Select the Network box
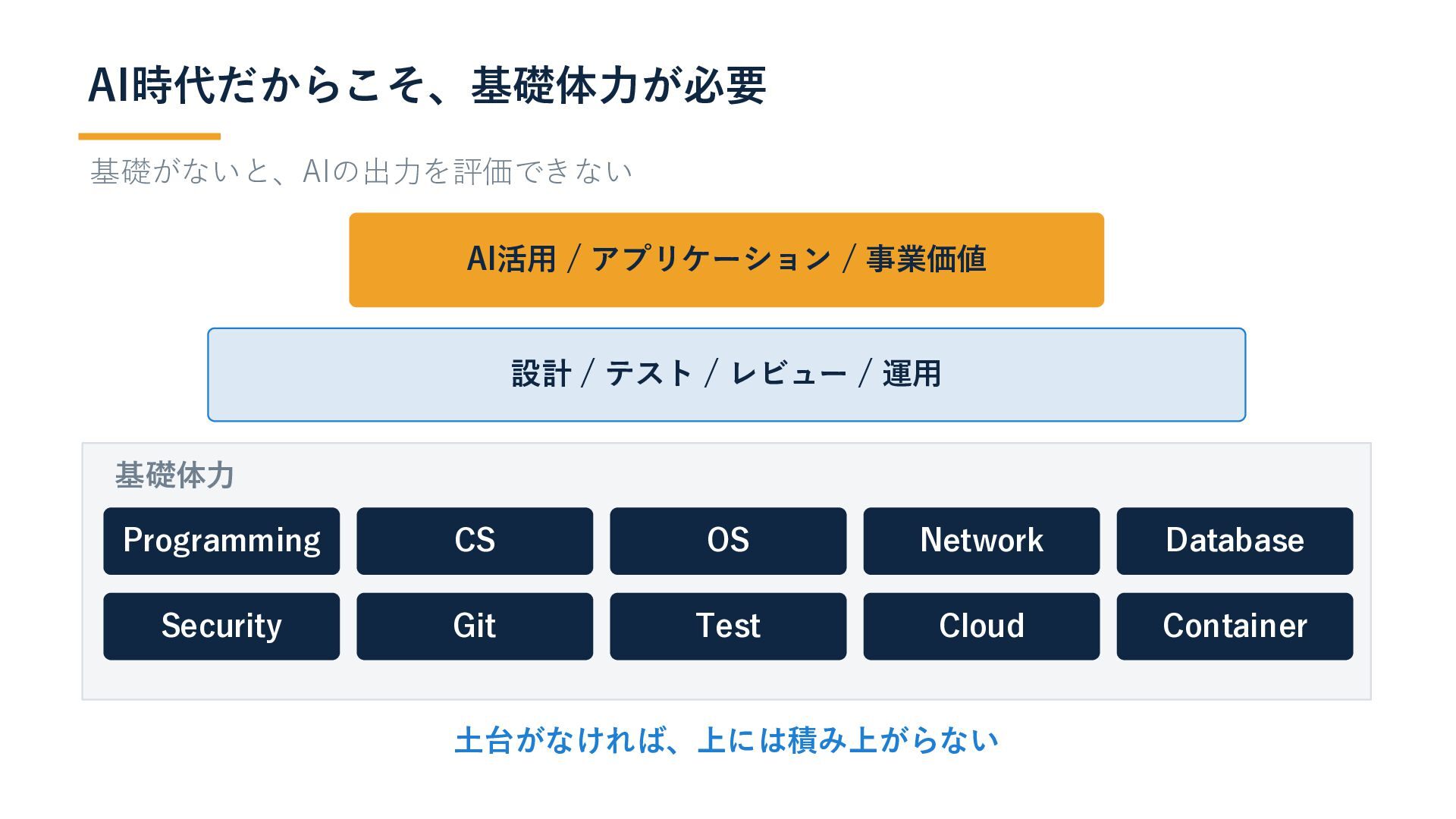This screenshot has height=819, width=1456. (981, 541)
